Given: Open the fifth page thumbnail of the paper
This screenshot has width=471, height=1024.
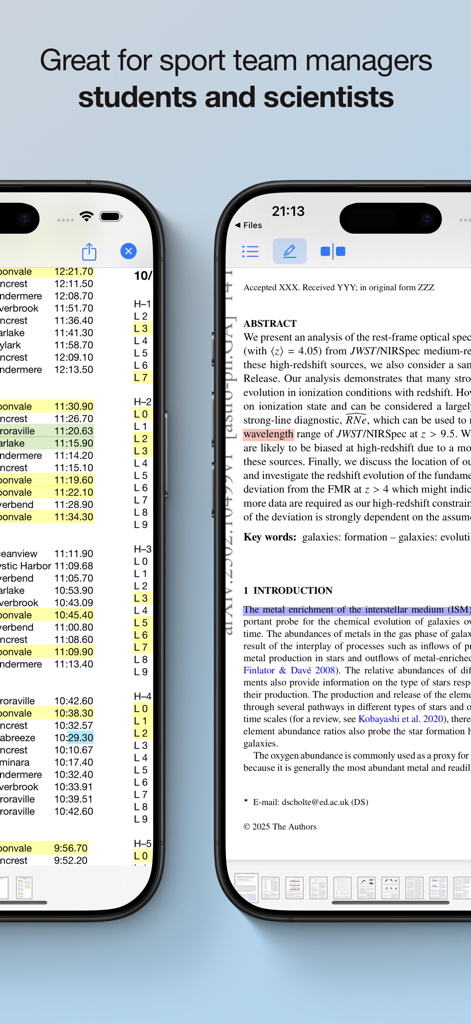Looking at the screenshot, I should (x=342, y=888).
